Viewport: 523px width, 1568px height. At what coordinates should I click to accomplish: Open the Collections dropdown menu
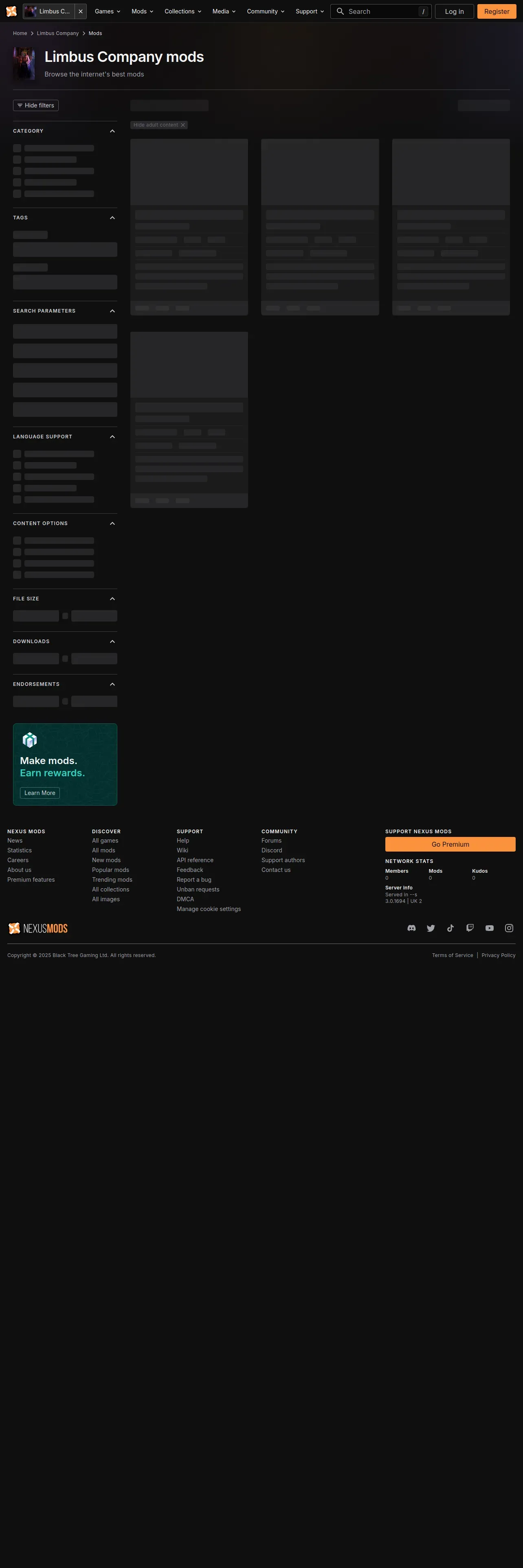[182, 11]
